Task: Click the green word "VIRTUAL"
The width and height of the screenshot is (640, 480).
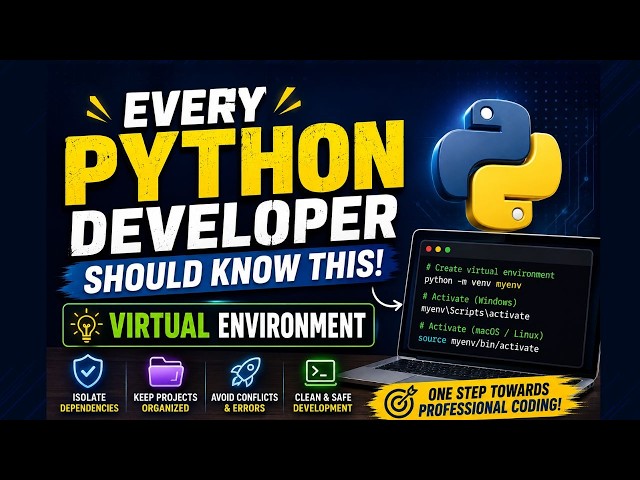Action: click(159, 325)
